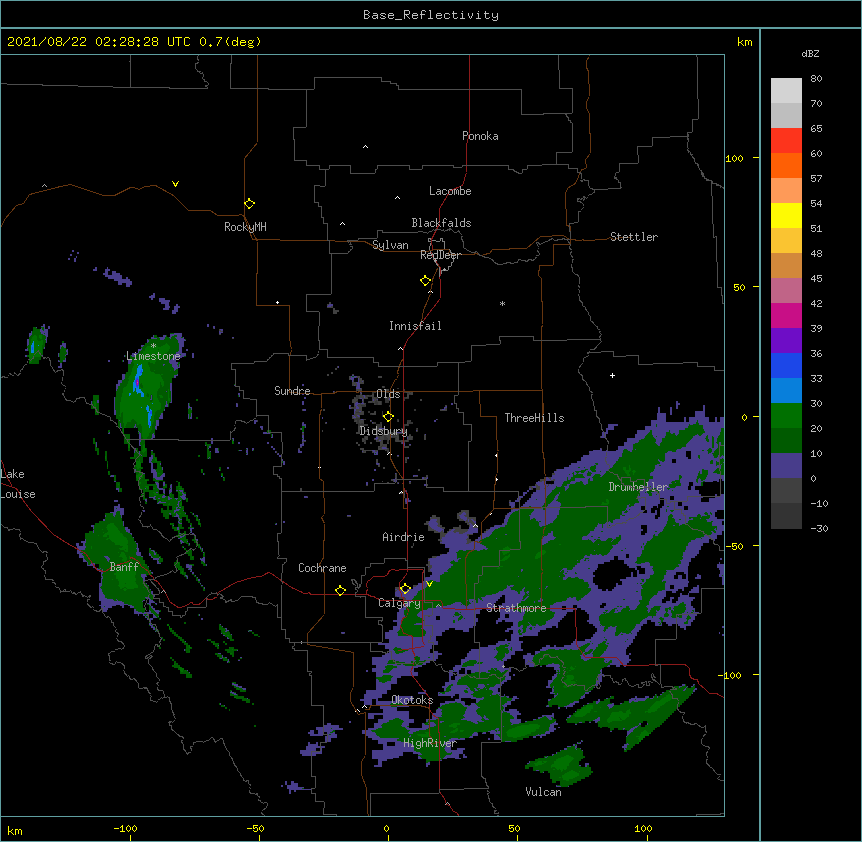Select the Lacombe town label

tap(450, 191)
